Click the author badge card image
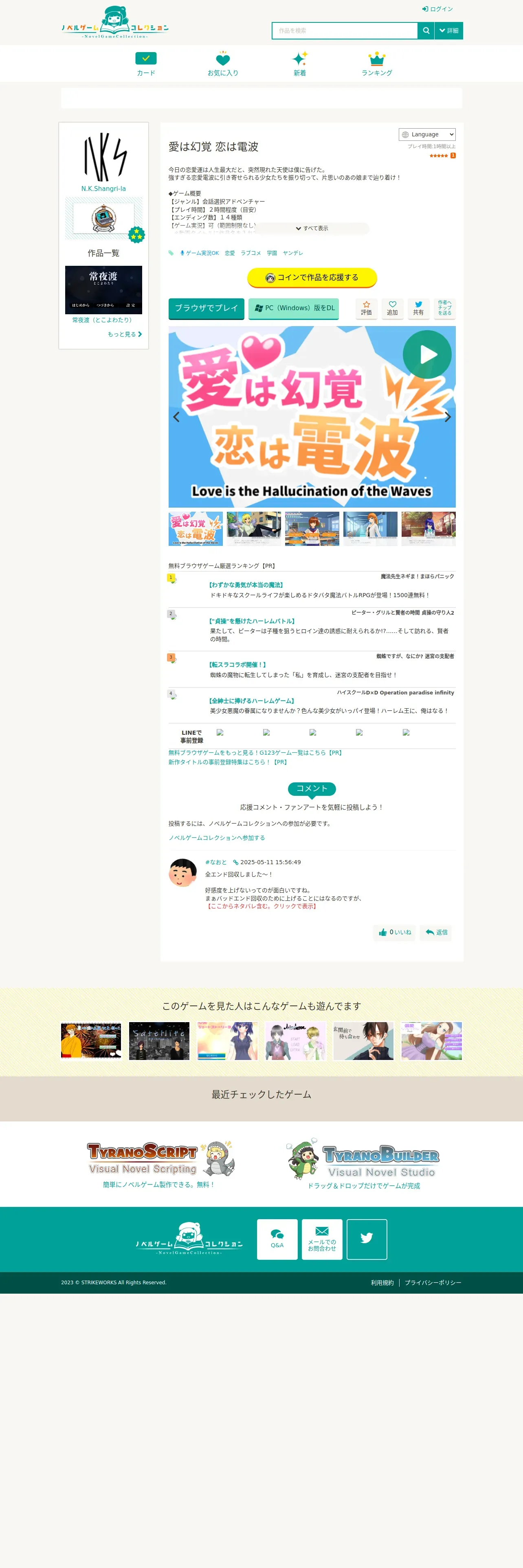This screenshot has width=523, height=1568. [103, 218]
